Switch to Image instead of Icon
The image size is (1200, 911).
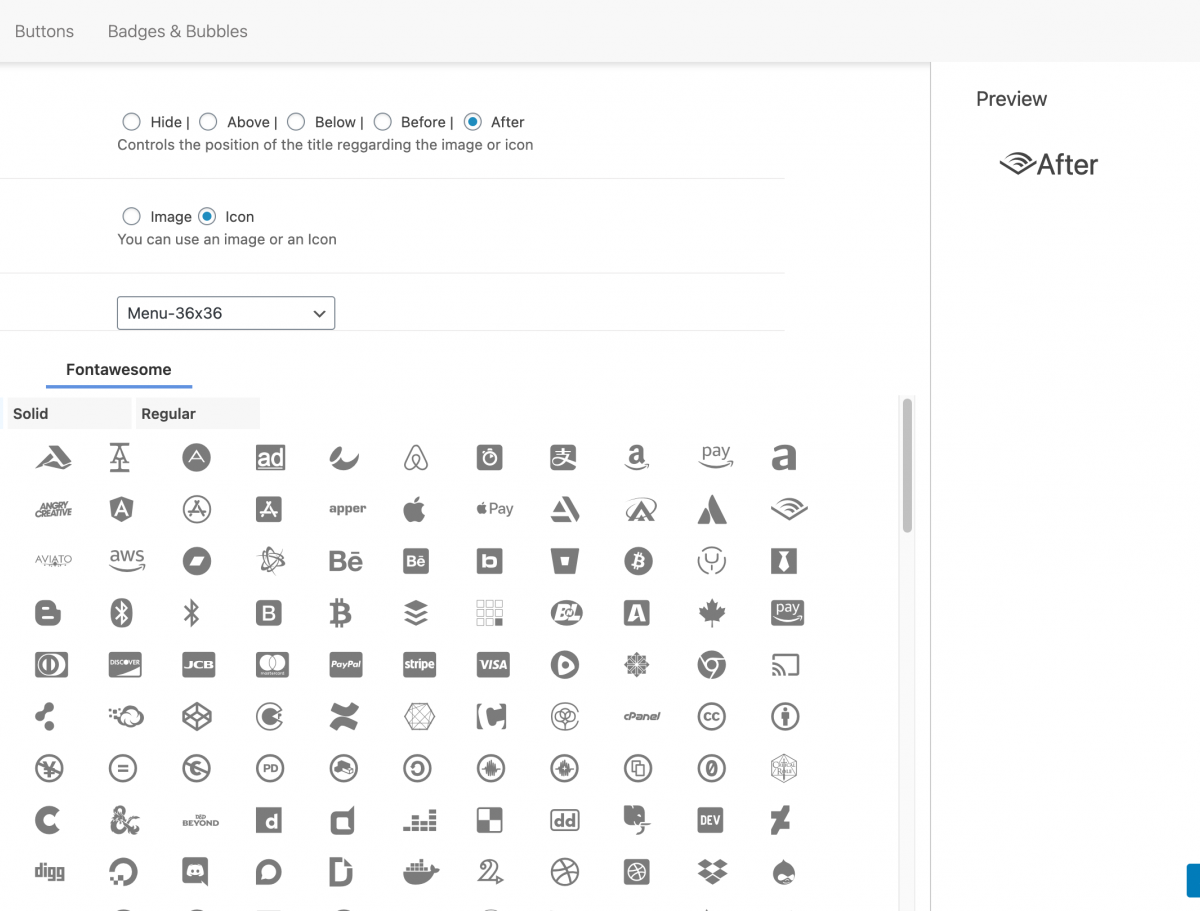[132, 217]
